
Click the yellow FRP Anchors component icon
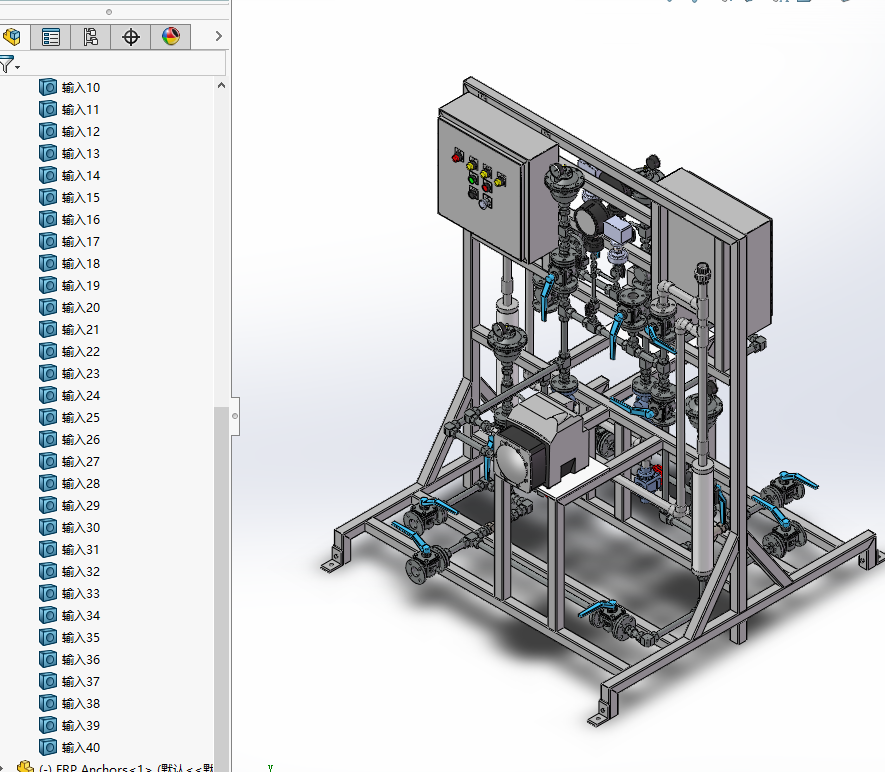click(26, 767)
